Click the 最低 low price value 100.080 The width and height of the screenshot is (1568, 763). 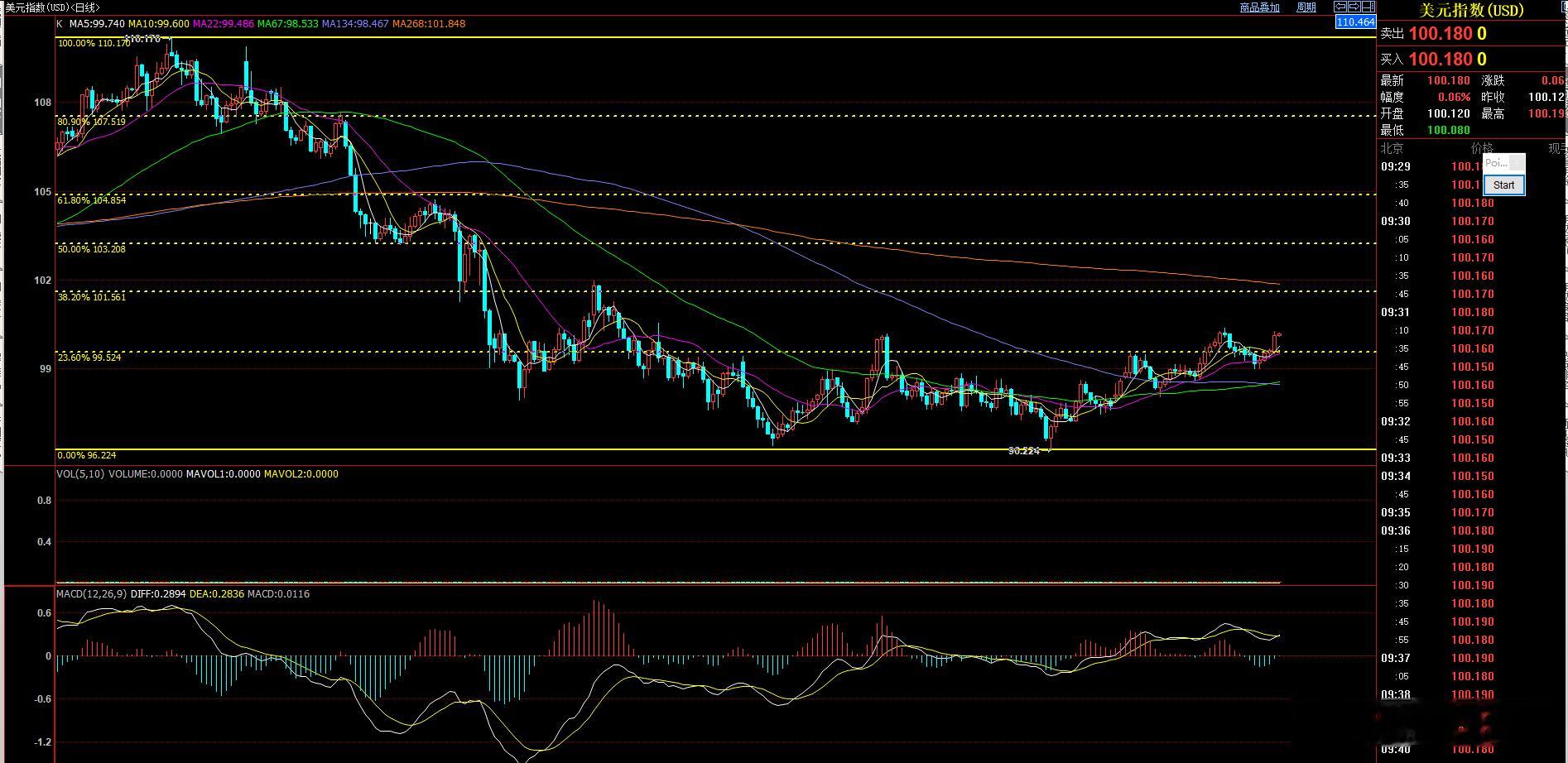(x=1449, y=131)
